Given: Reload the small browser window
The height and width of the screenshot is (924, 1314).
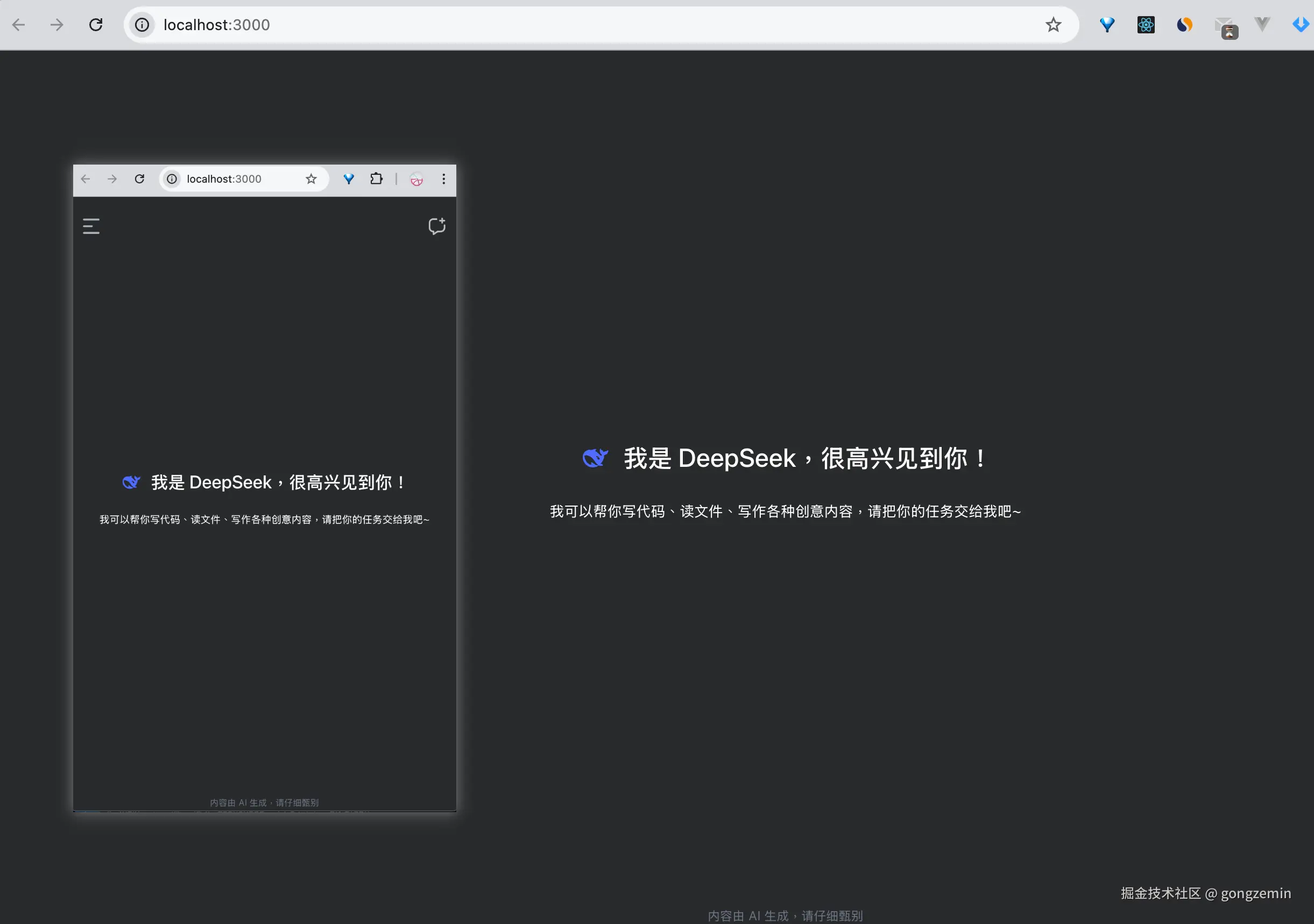Looking at the screenshot, I should pyautogui.click(x=139, y=179).
